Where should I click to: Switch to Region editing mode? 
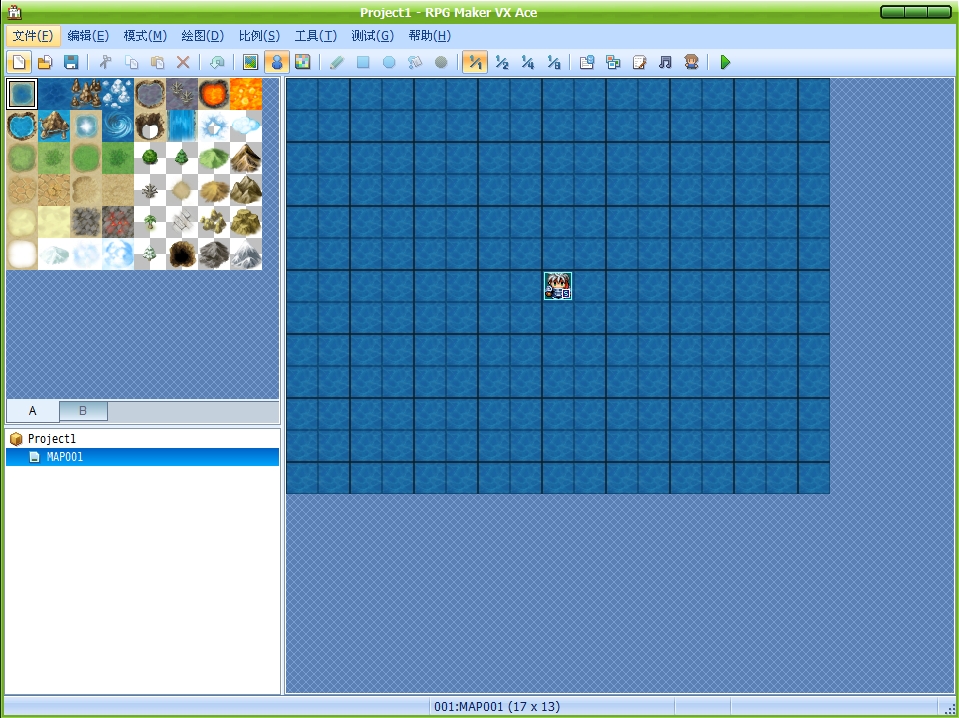click(x=303, y=62)
